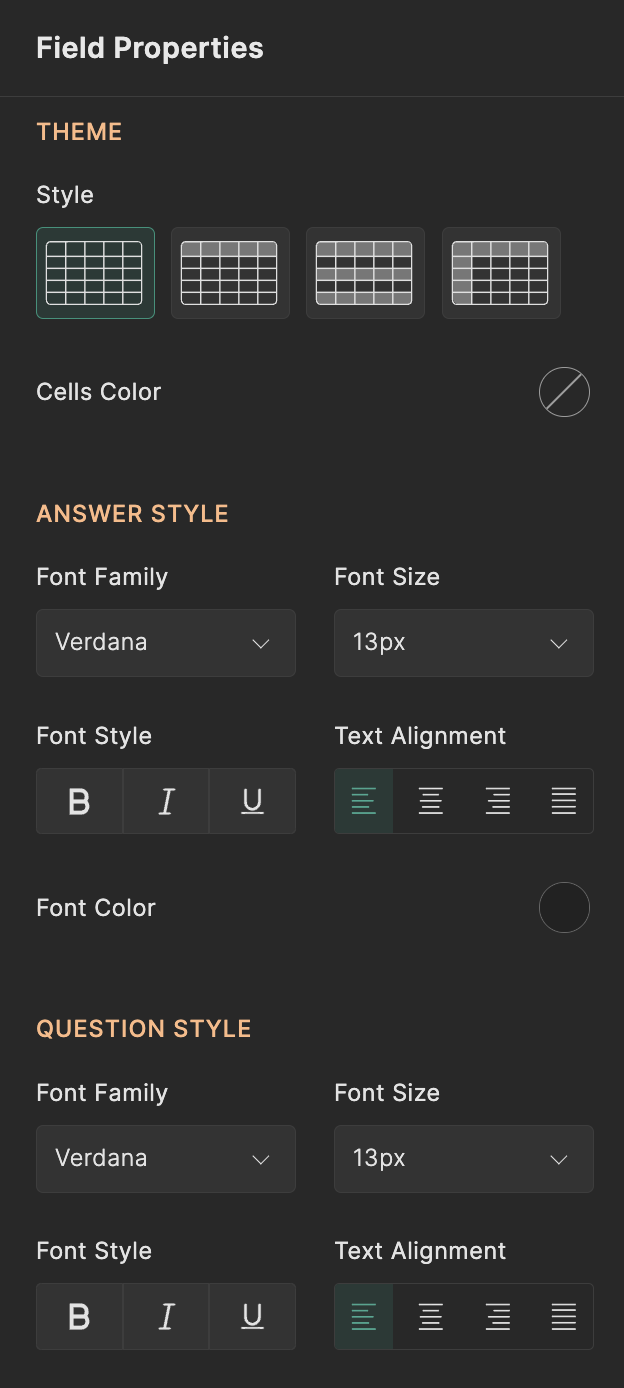
Task: Toggle bold in Answer Style
Action: click(x=80, y=801)
